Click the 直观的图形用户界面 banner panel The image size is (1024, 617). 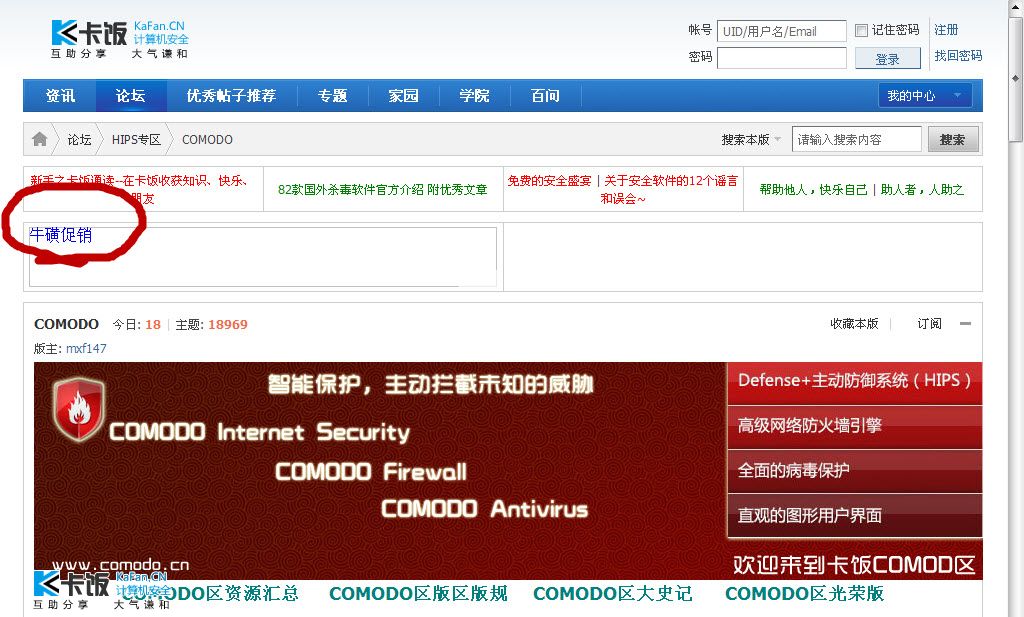tap(854, 516)
